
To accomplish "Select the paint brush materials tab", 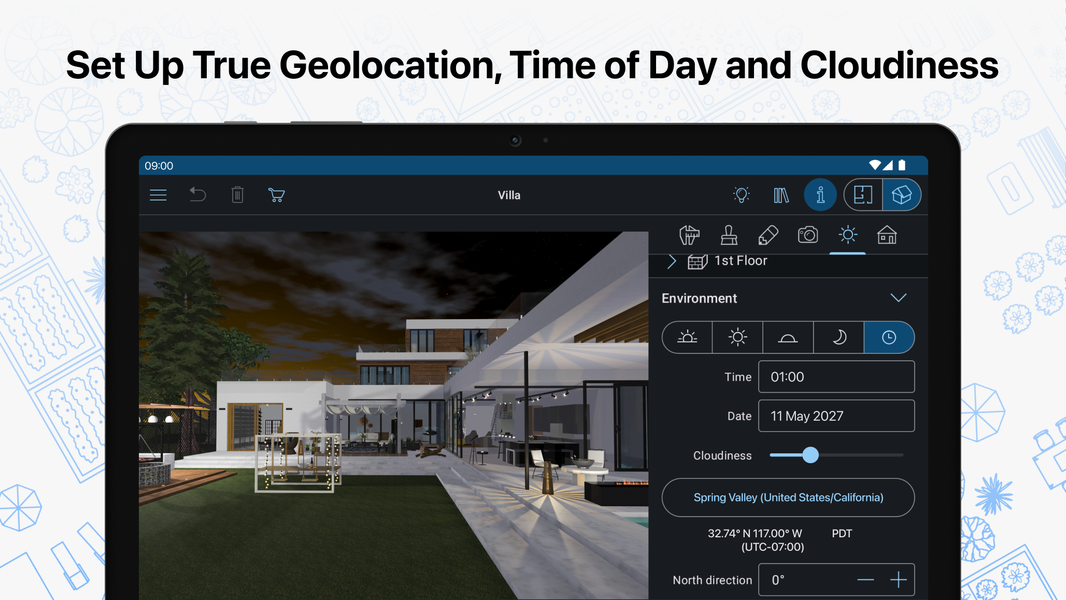I will (729, 235).
